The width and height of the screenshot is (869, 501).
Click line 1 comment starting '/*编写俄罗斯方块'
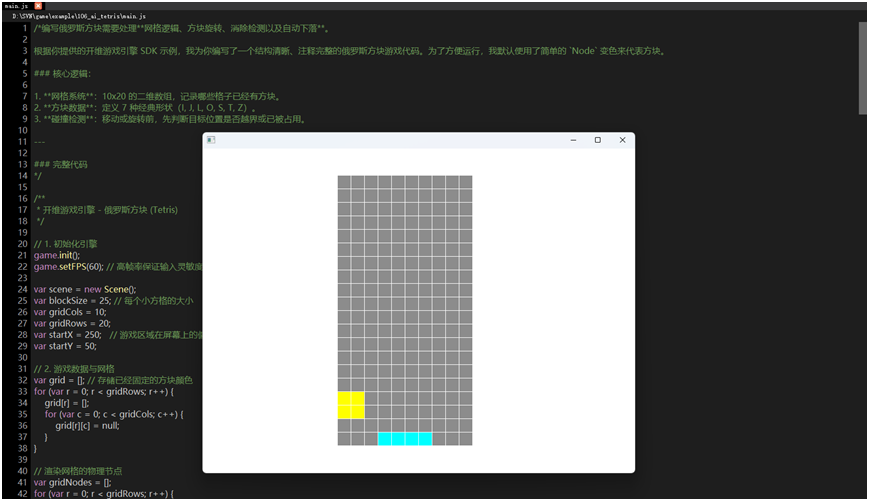tap(182, 28)
